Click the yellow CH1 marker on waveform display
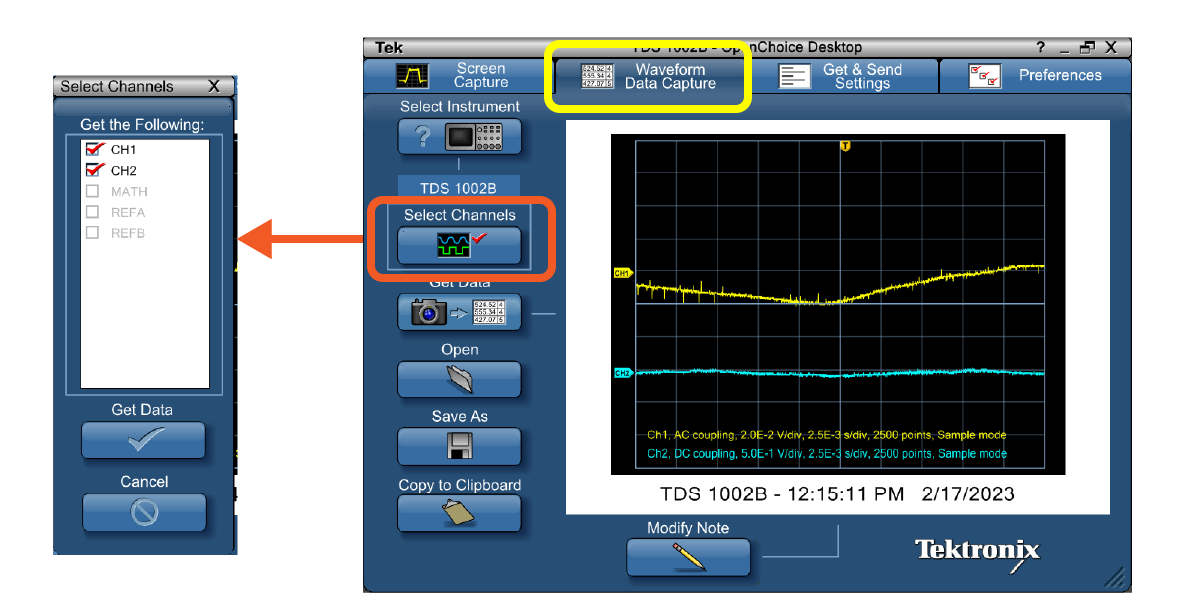Image resolution: width=1185 pixels, height=606 pixels. coord(622,273)
